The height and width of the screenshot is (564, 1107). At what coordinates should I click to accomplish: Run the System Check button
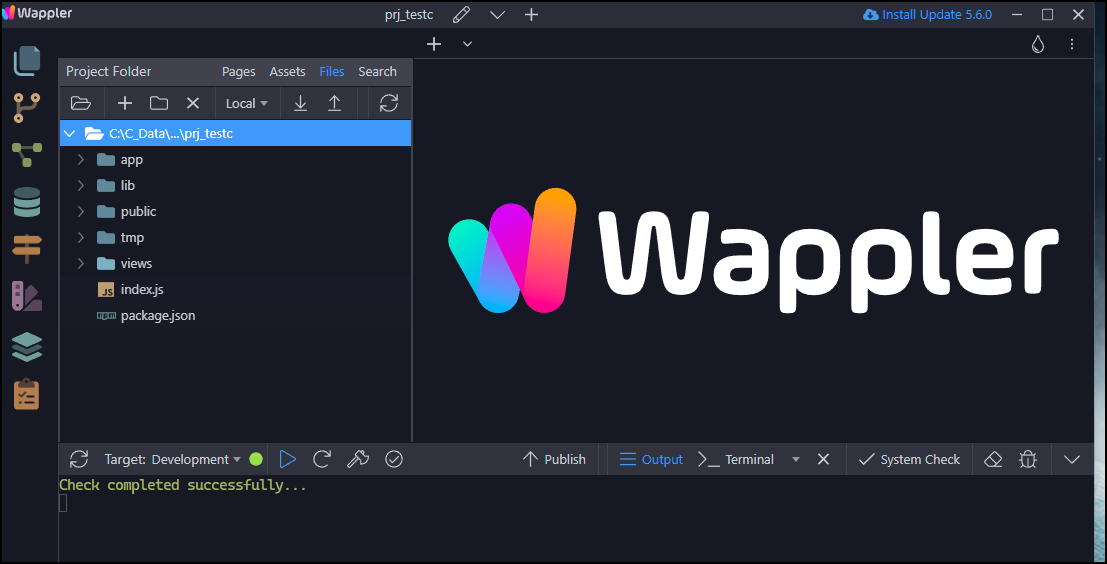click(x=909, y=460)
